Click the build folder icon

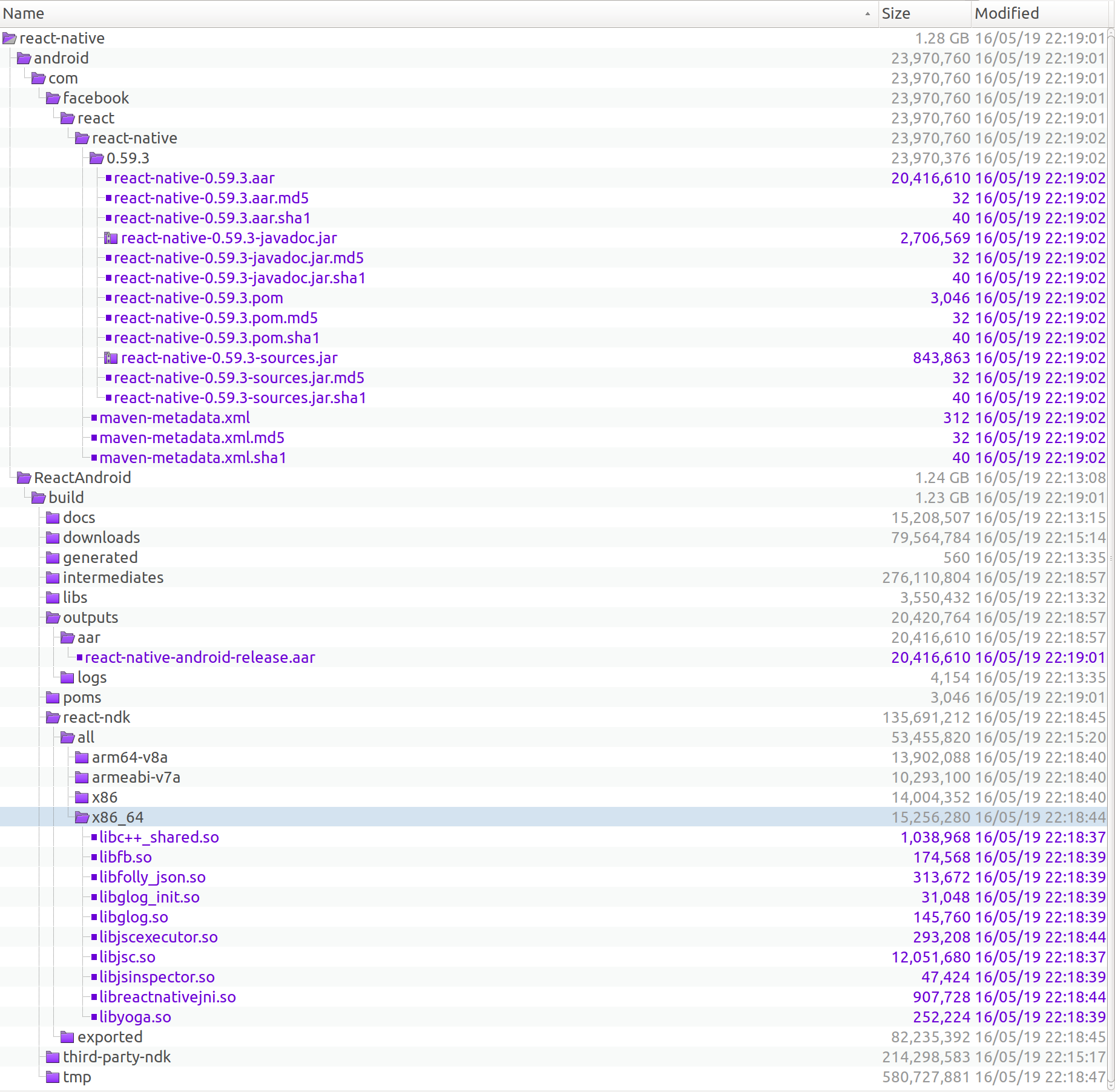point(38,498)
